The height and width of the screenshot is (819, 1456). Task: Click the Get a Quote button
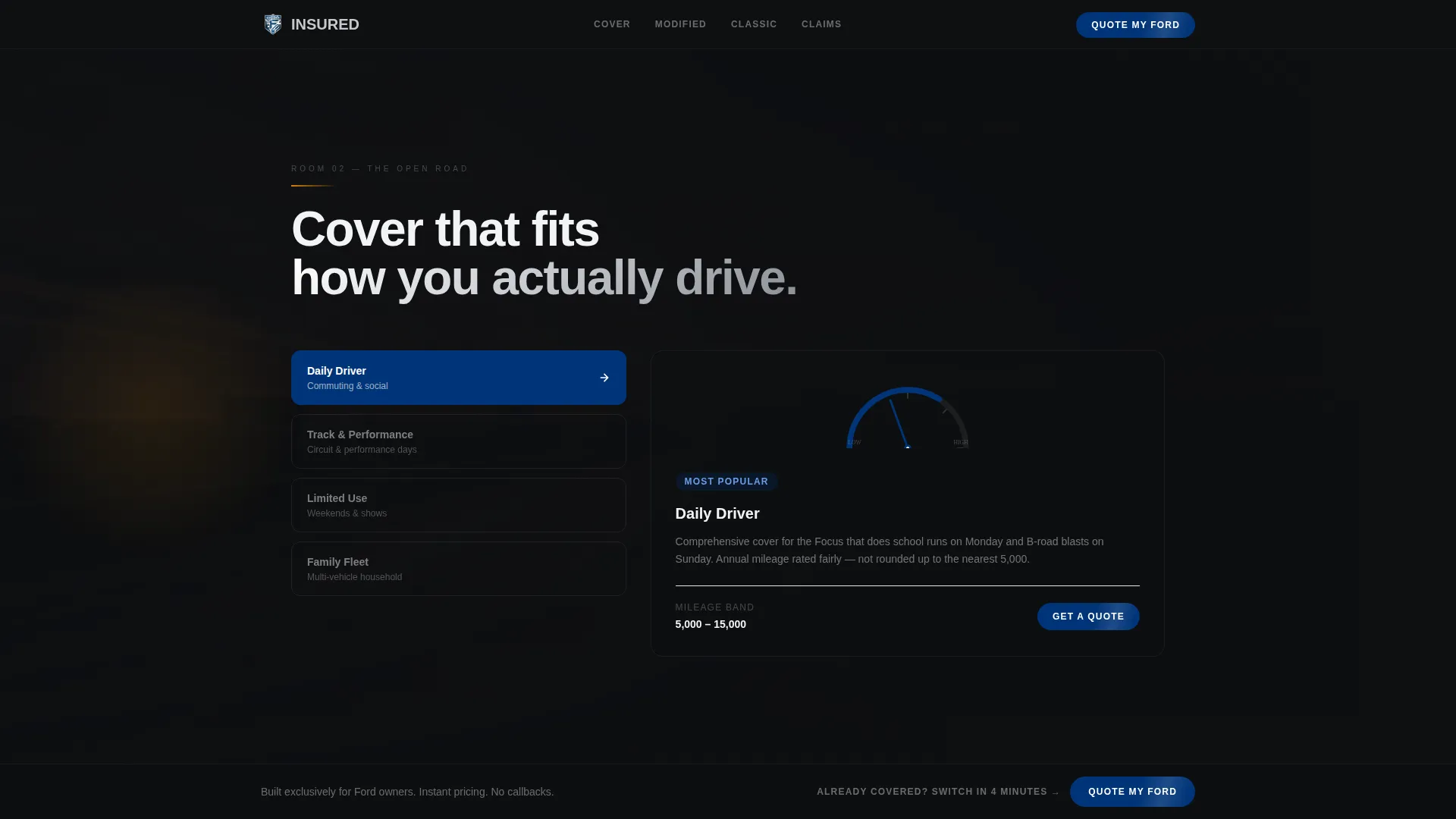point(1088,617)
